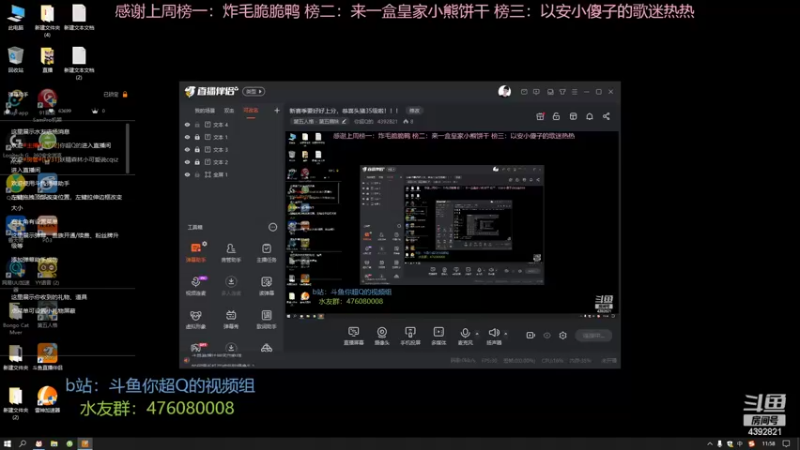Open the screen mode selector beside the logo
The height and width of the screenshot is (450, 800).
coord(253,91)
